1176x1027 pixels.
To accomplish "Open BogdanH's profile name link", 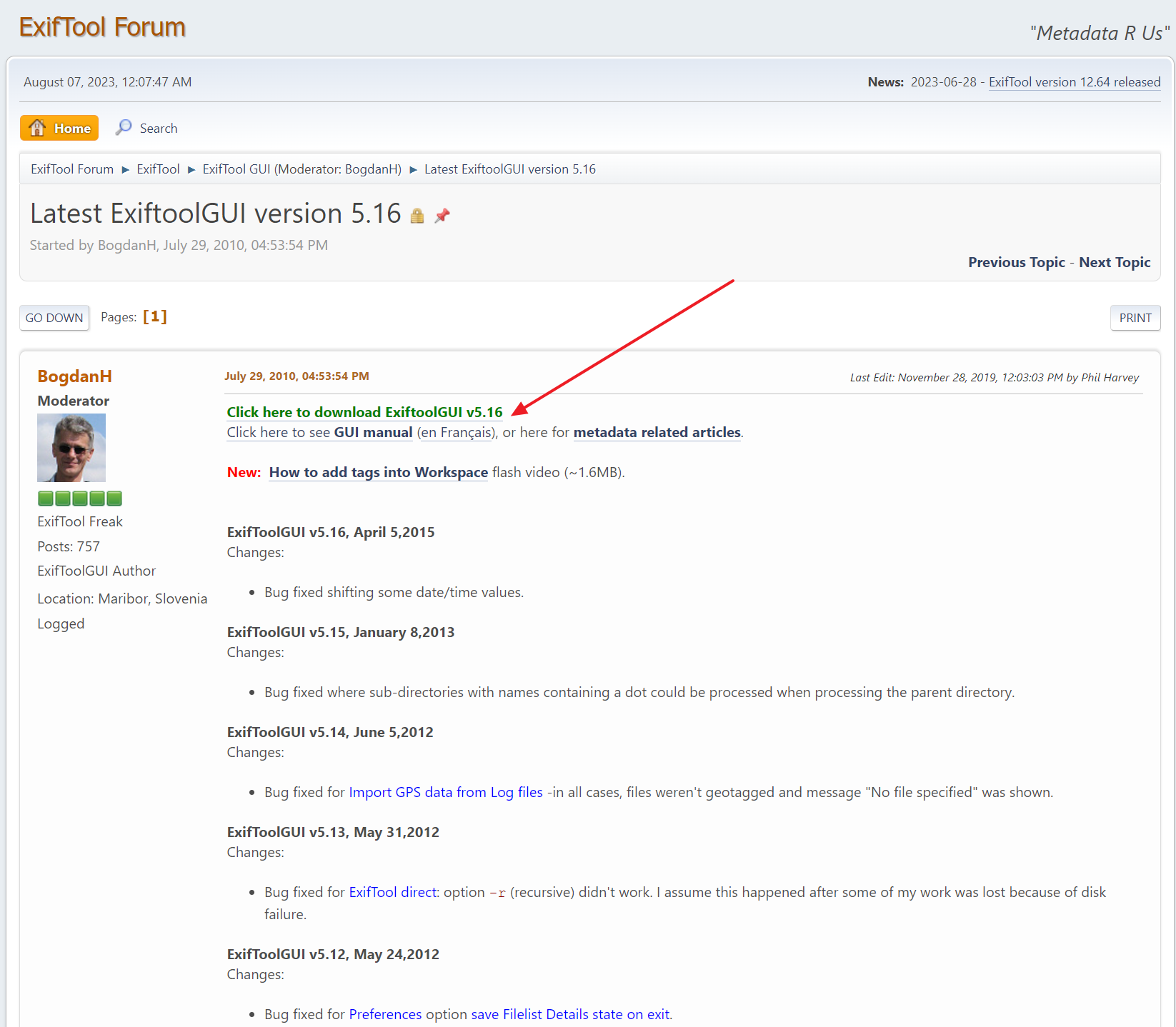I will (74, 376).
